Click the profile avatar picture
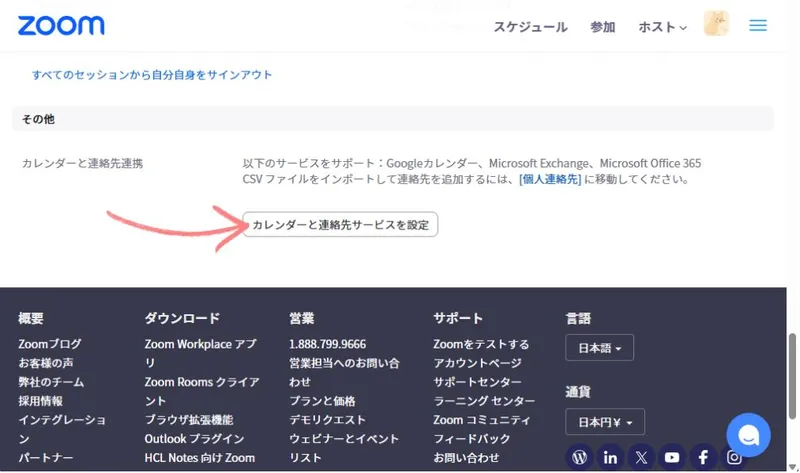Image resolution: width=800 pixels, height=473 pixels. coord(718,26)
